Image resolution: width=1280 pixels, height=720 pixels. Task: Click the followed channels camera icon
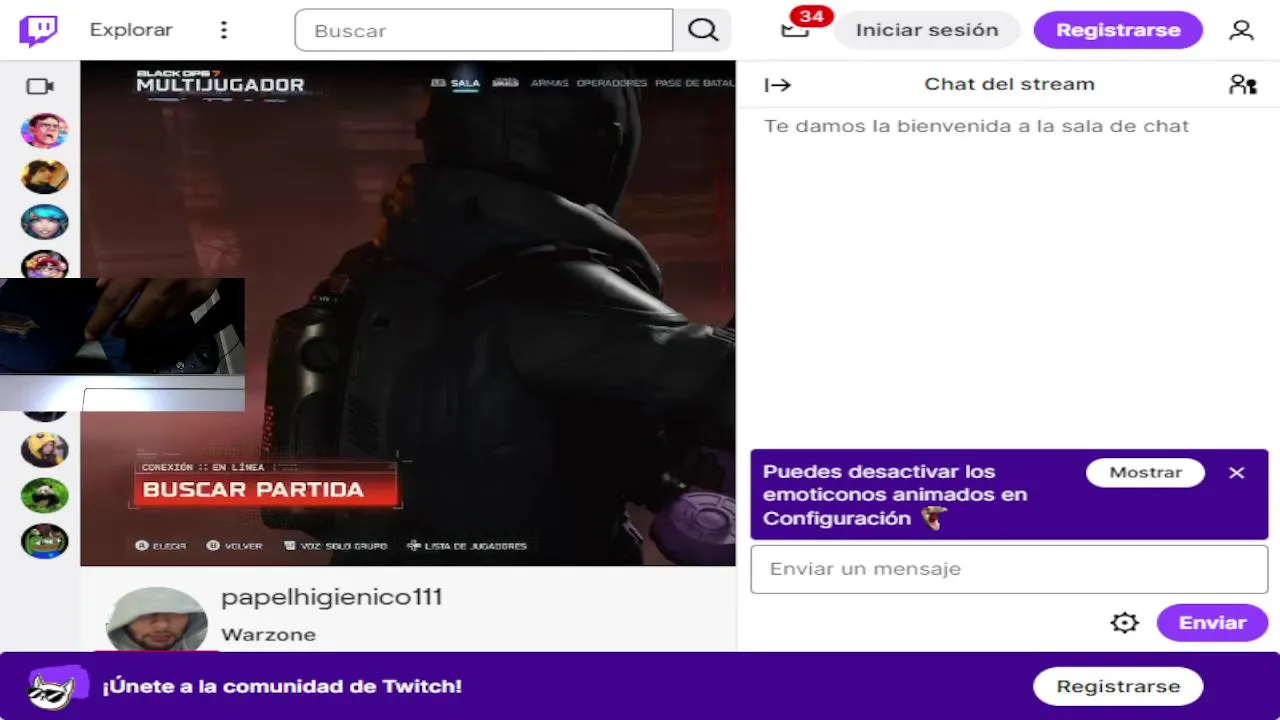40,87
